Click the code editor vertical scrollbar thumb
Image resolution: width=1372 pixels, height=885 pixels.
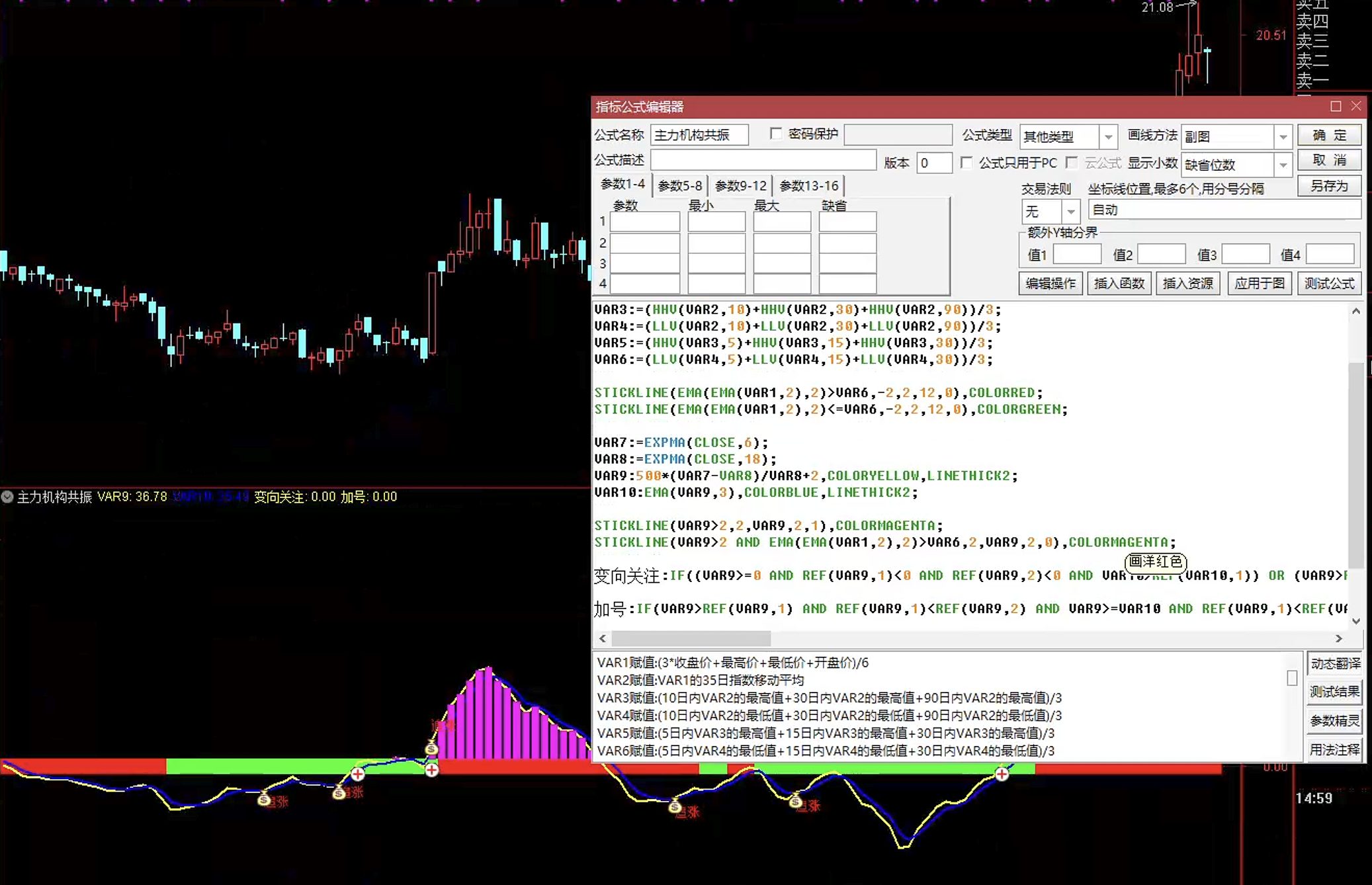[x=1356, y=465]
